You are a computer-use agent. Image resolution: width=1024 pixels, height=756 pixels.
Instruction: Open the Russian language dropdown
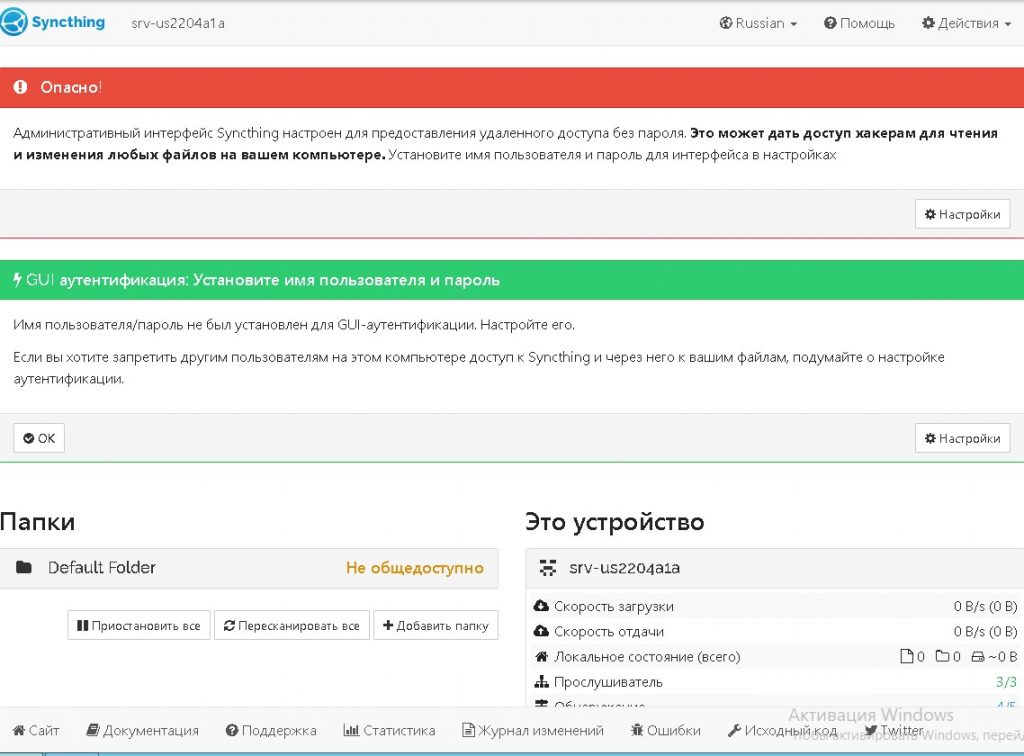pyautogui.click(x=758, y=23)
